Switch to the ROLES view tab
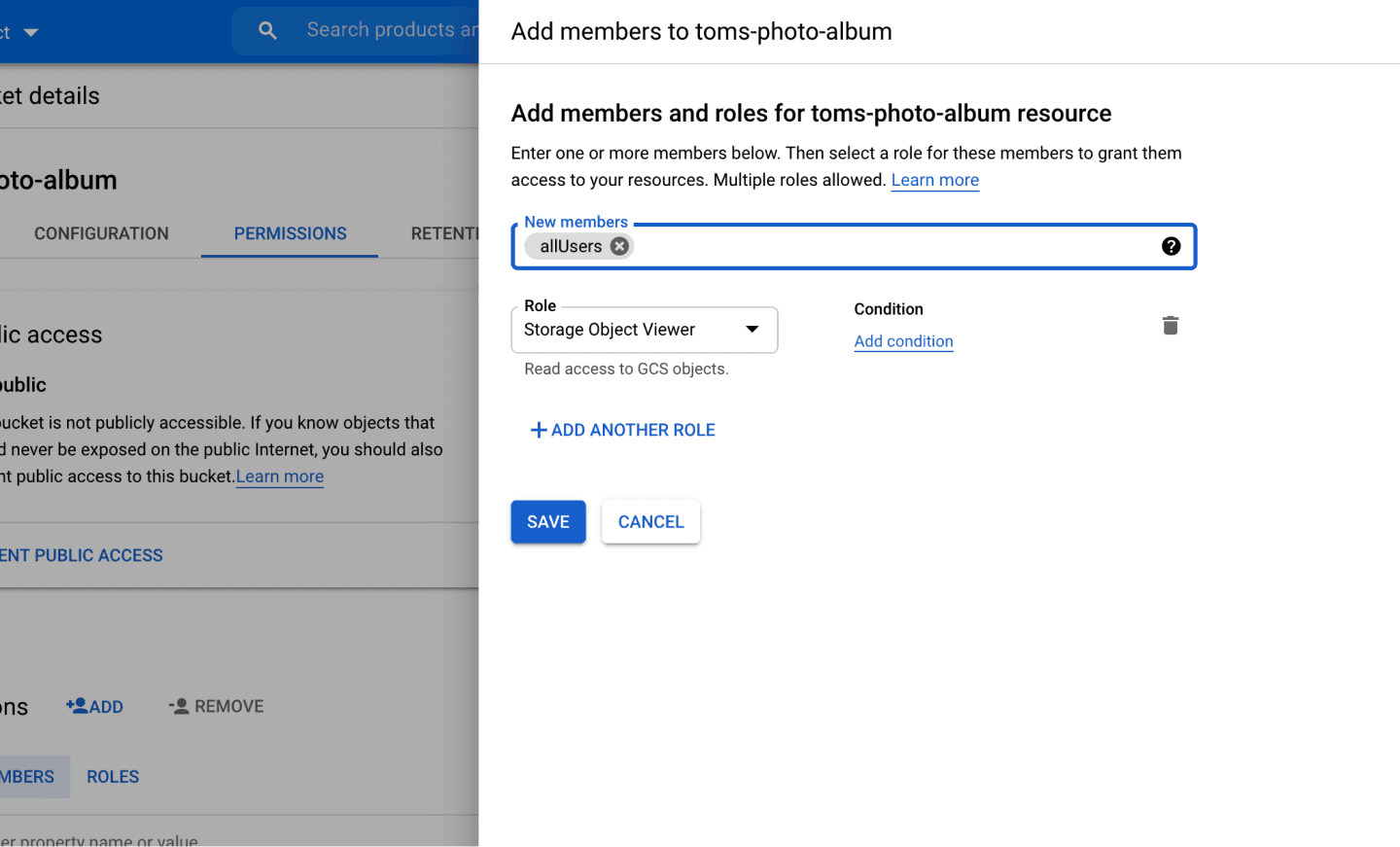Viewport: 1400px width, 847px height. pyautogui.click(x=113, y=777)
